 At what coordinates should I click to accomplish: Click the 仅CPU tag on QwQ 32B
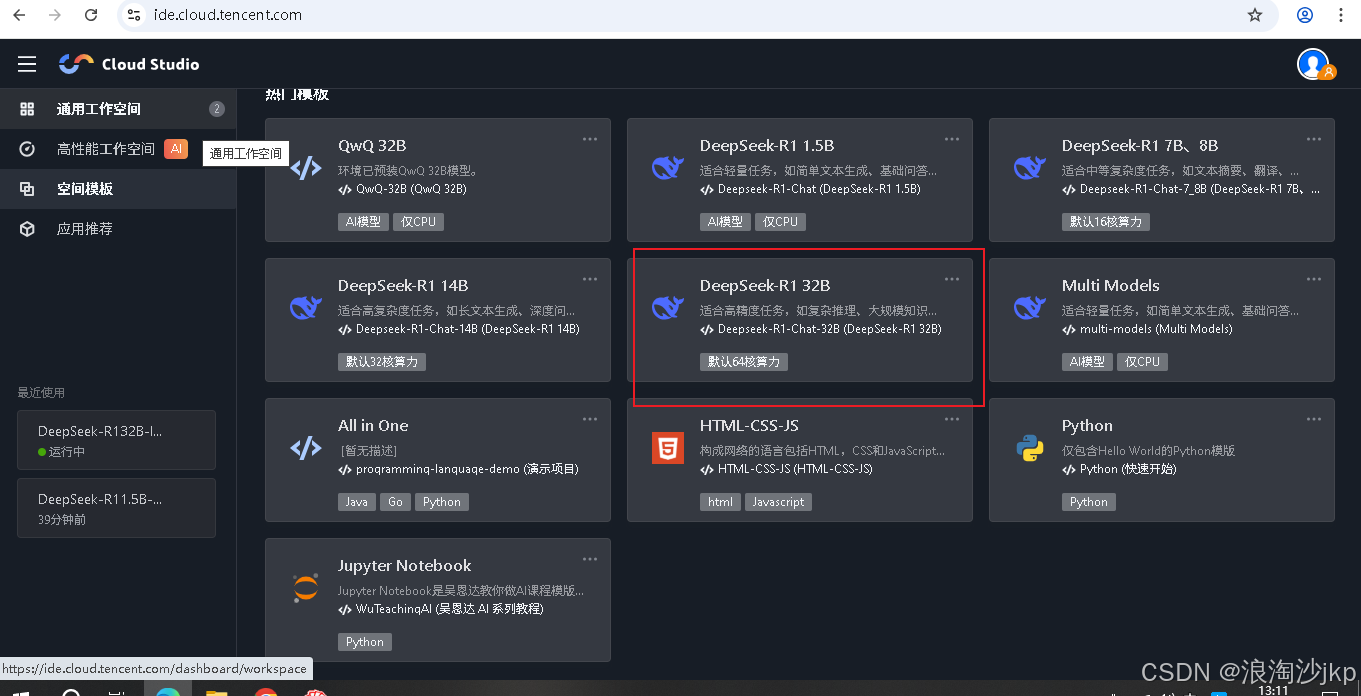point(418,222)
